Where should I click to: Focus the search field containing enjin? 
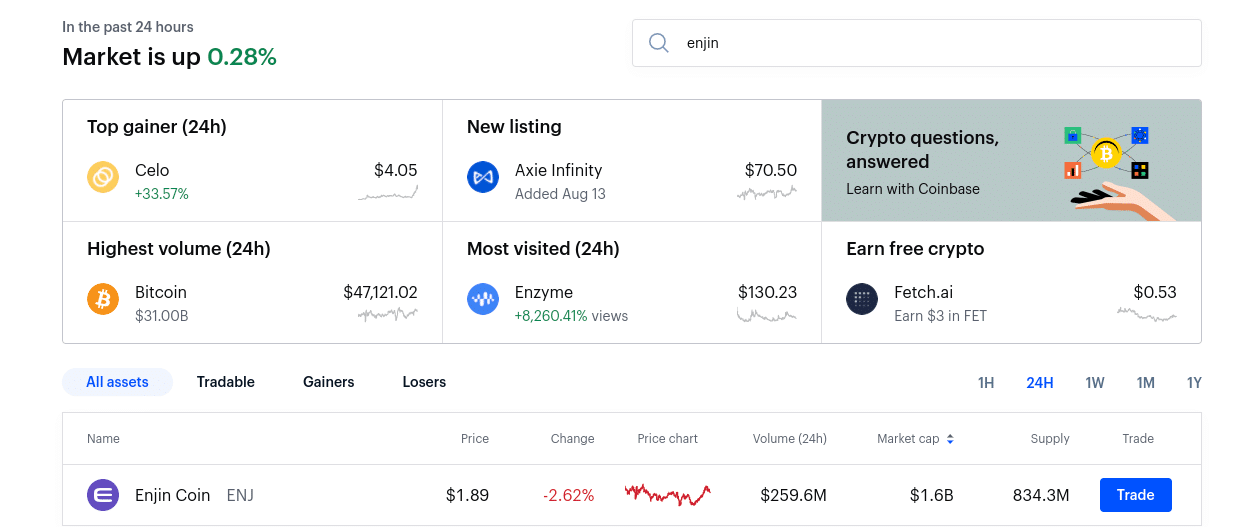pyautogui.click(x=917, y=43)
